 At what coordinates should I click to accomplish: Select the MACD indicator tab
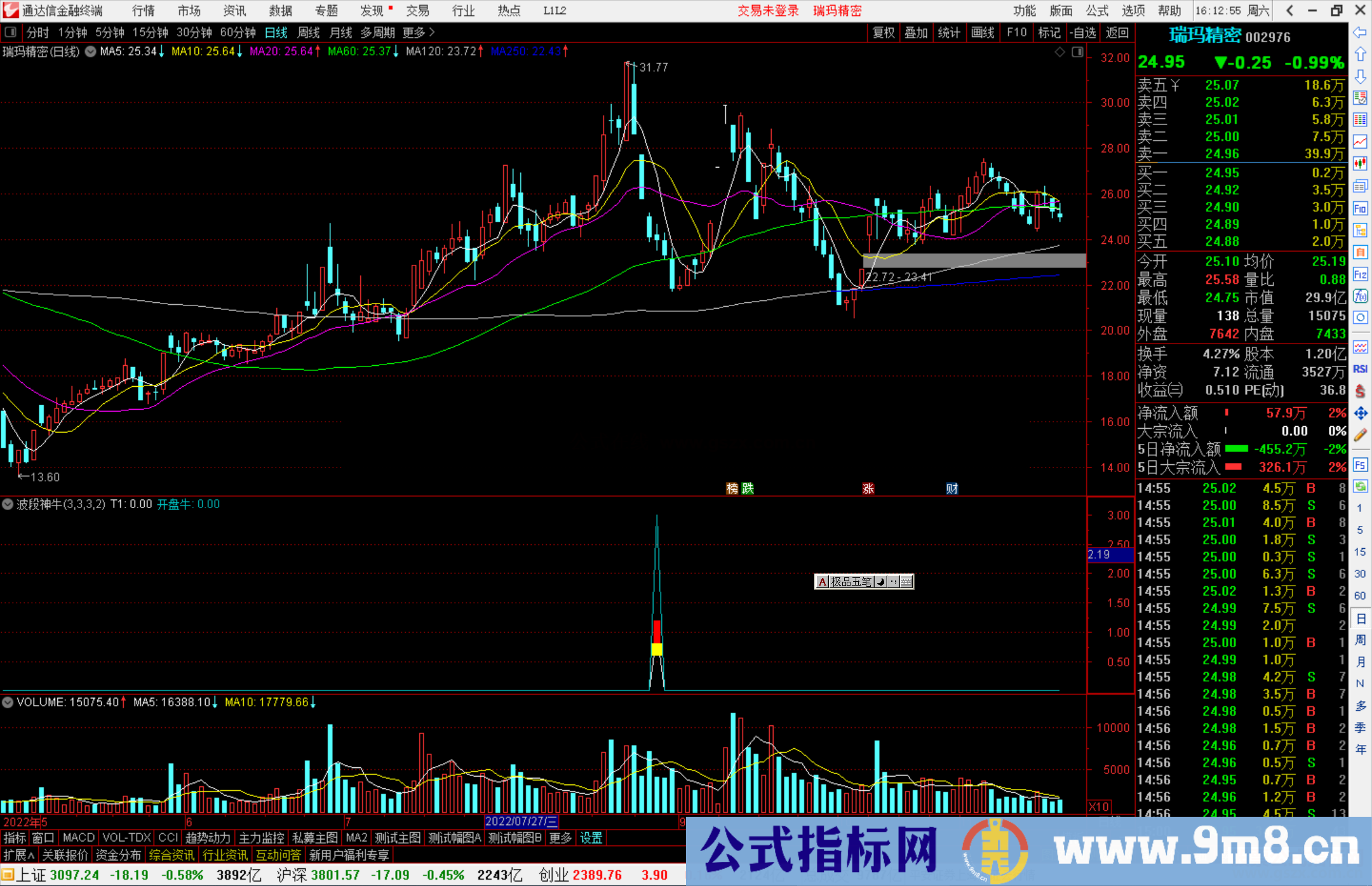(79, 838)
